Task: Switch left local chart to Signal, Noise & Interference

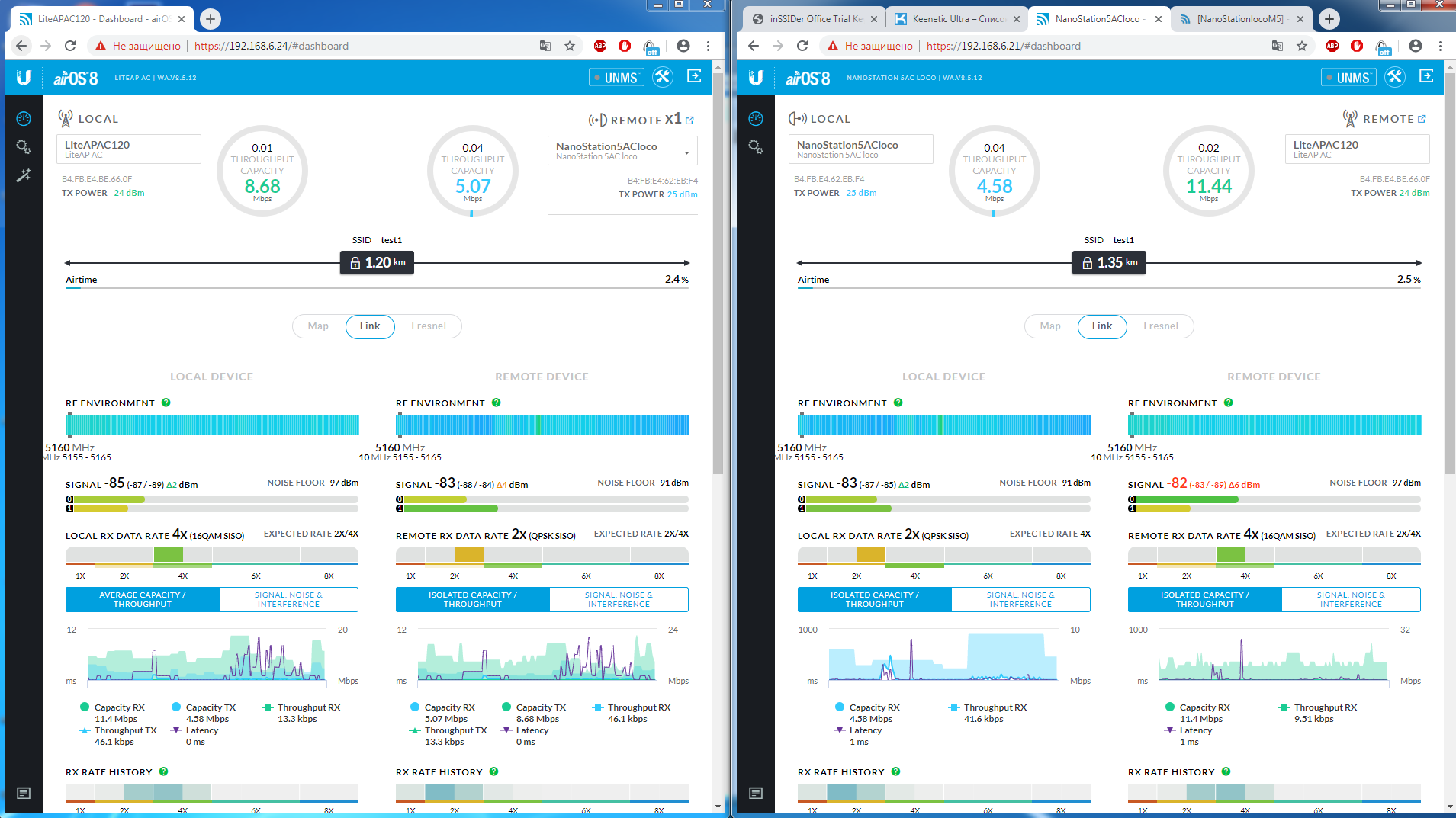Action: 288,599
